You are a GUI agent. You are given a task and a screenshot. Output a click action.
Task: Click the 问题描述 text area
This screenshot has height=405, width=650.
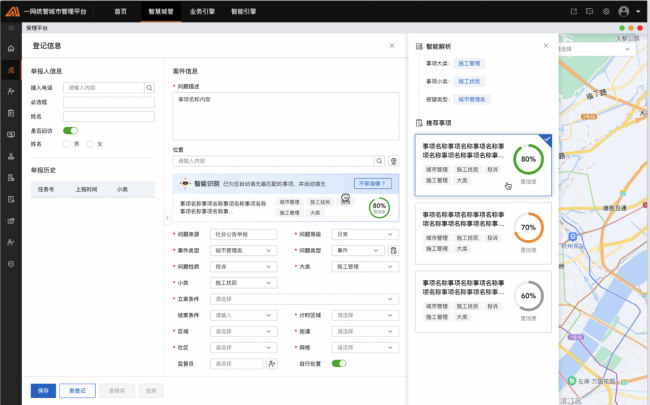[x=286, y=114]
